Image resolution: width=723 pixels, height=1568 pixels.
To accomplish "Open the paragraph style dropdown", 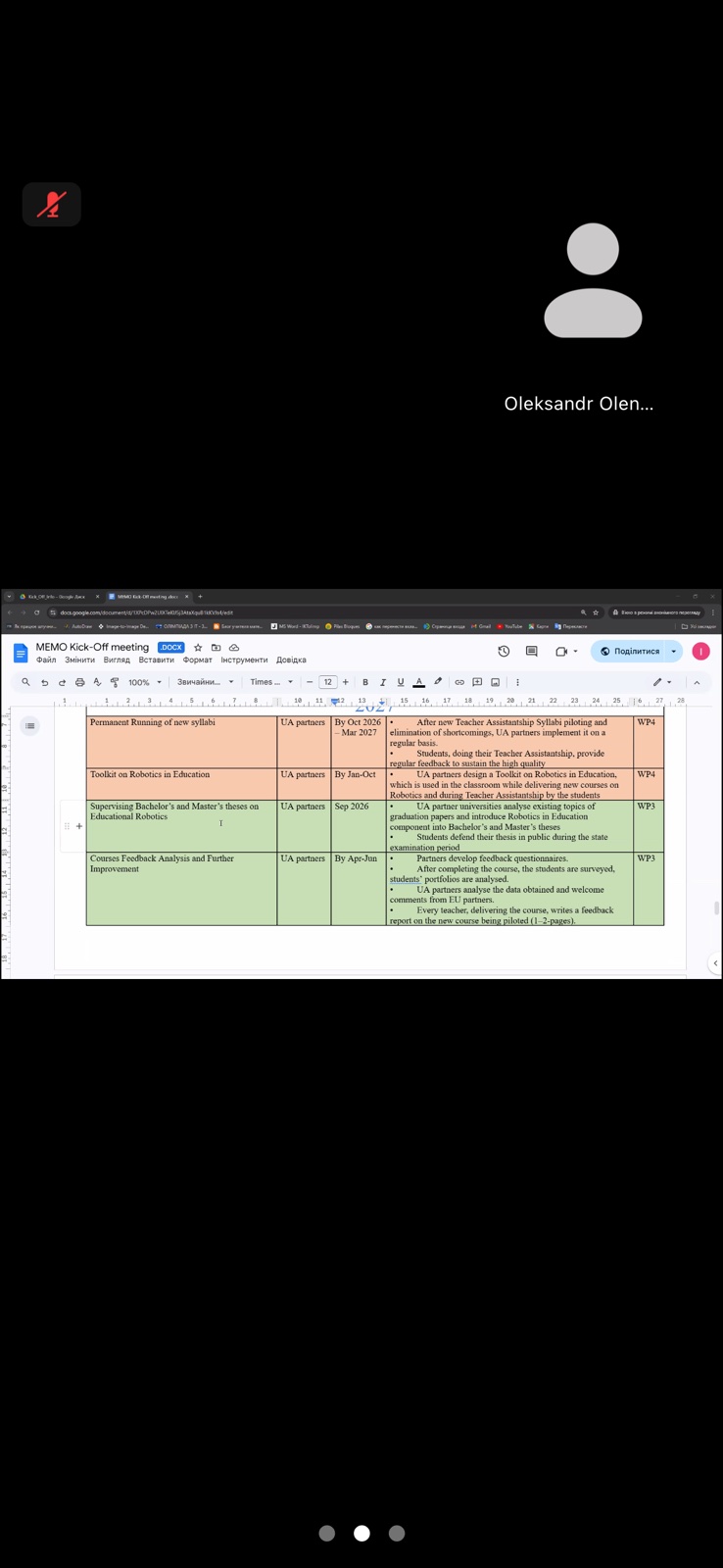I will tap(205, 682).
